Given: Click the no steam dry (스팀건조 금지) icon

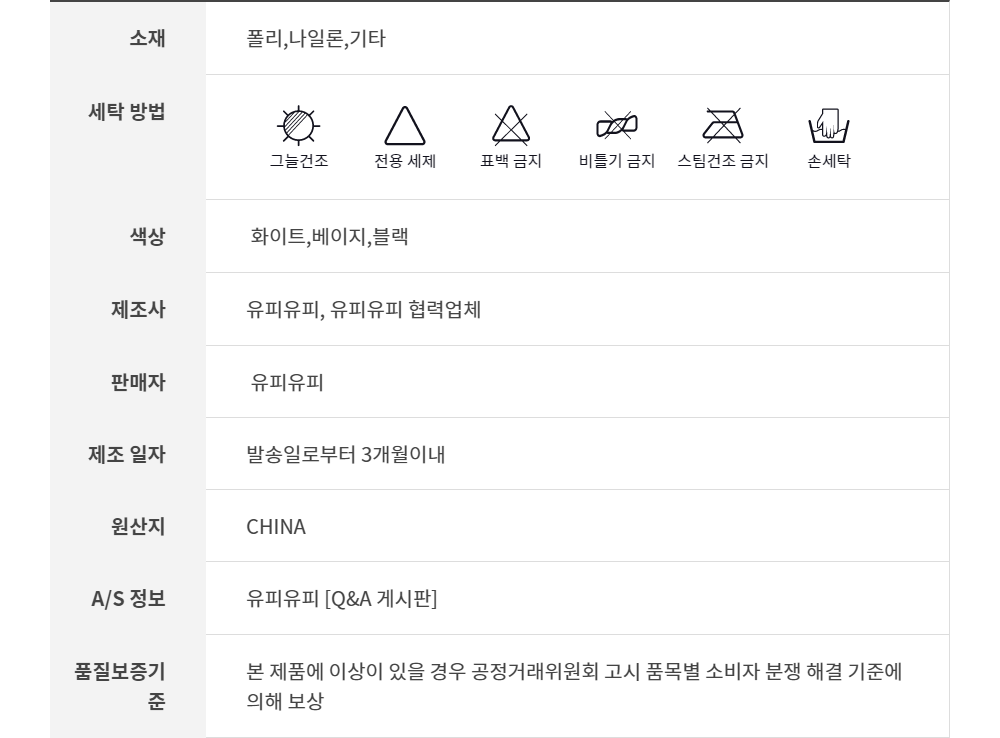Looking at the screenshot, I should pyautogui.click(x=722, y=127).
